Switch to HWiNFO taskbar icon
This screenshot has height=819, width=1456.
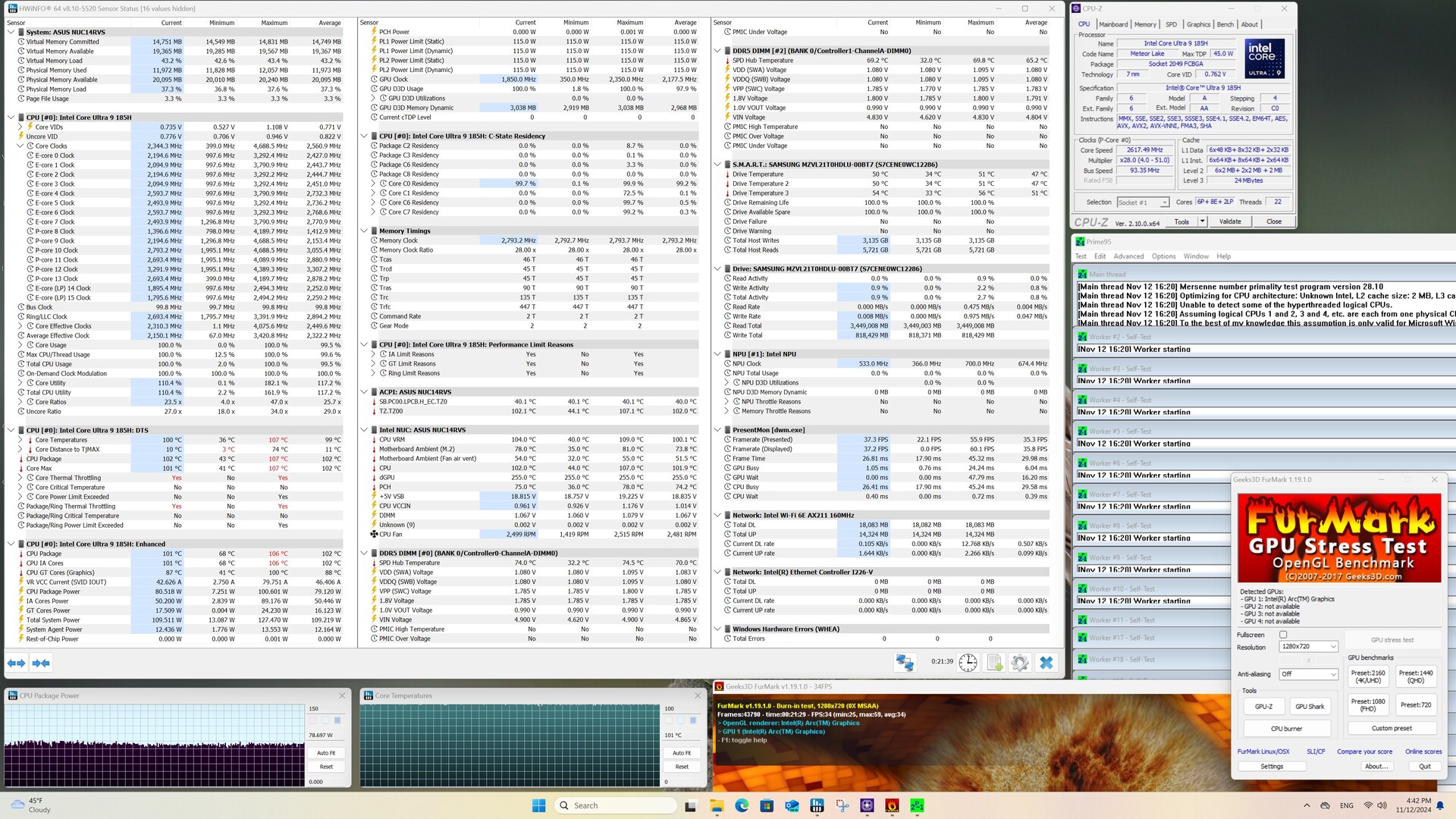click(x=817, y=805)
